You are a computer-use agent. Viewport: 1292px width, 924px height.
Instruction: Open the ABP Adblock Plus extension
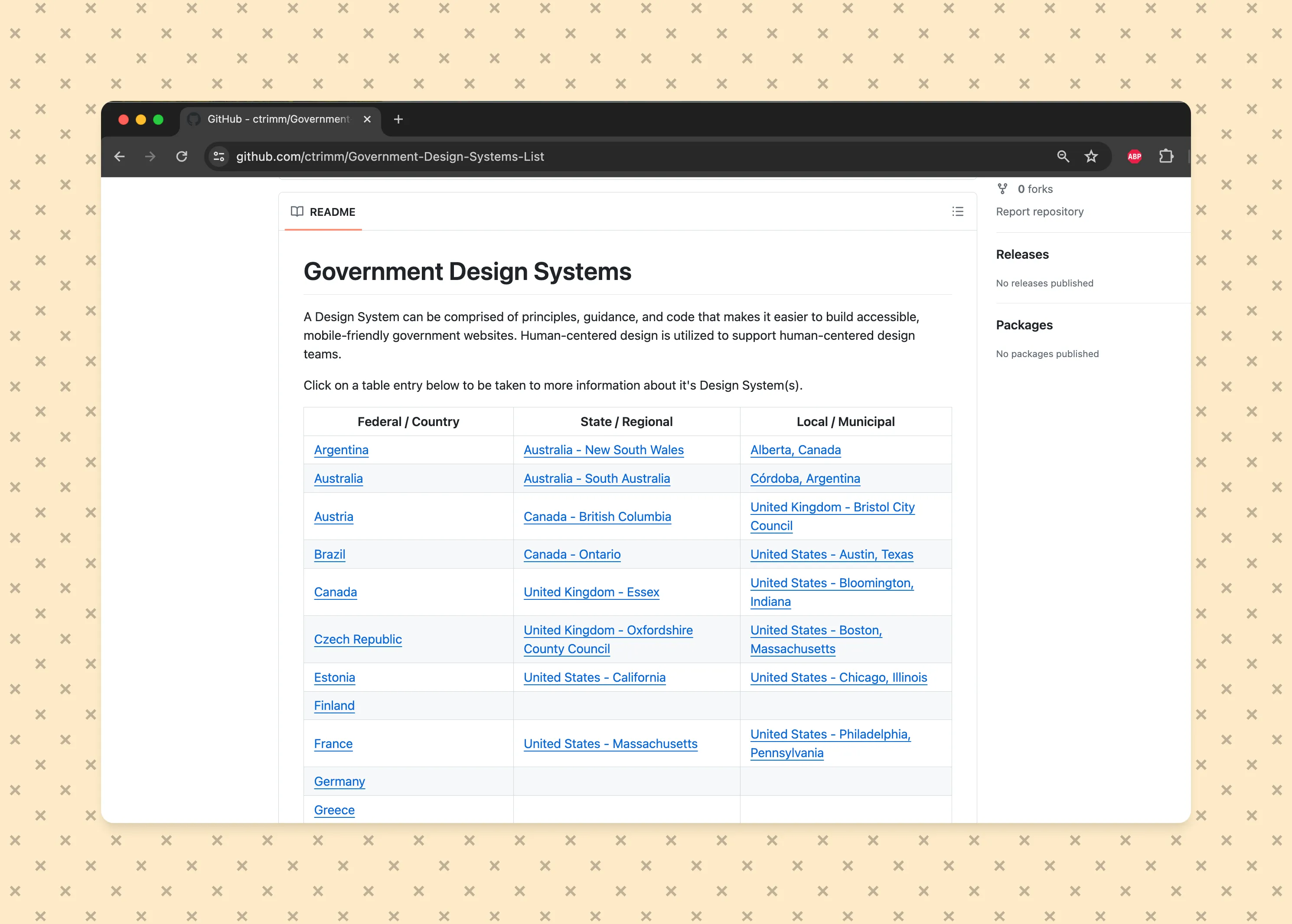pyautogui.click(x=1134, y=156)
